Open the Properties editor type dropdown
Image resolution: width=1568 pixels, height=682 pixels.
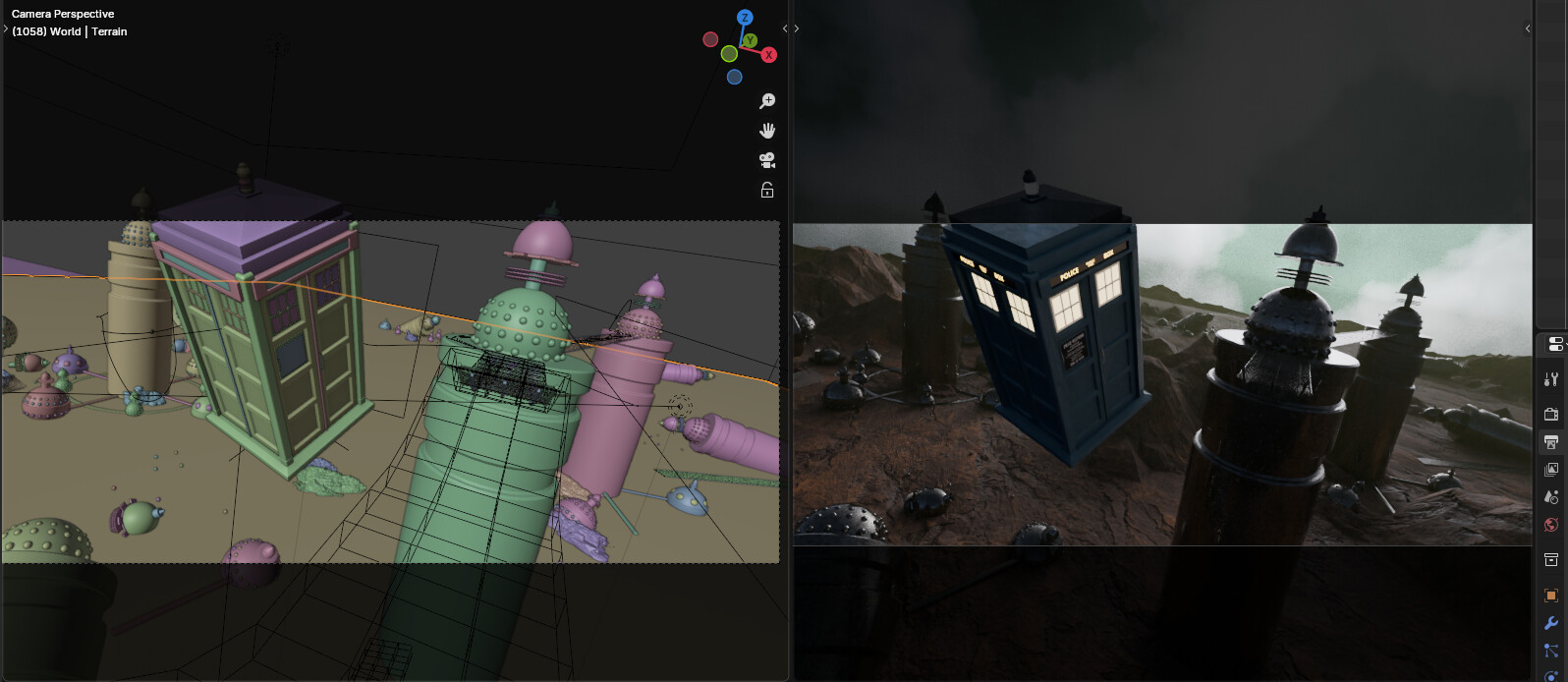1554,344
